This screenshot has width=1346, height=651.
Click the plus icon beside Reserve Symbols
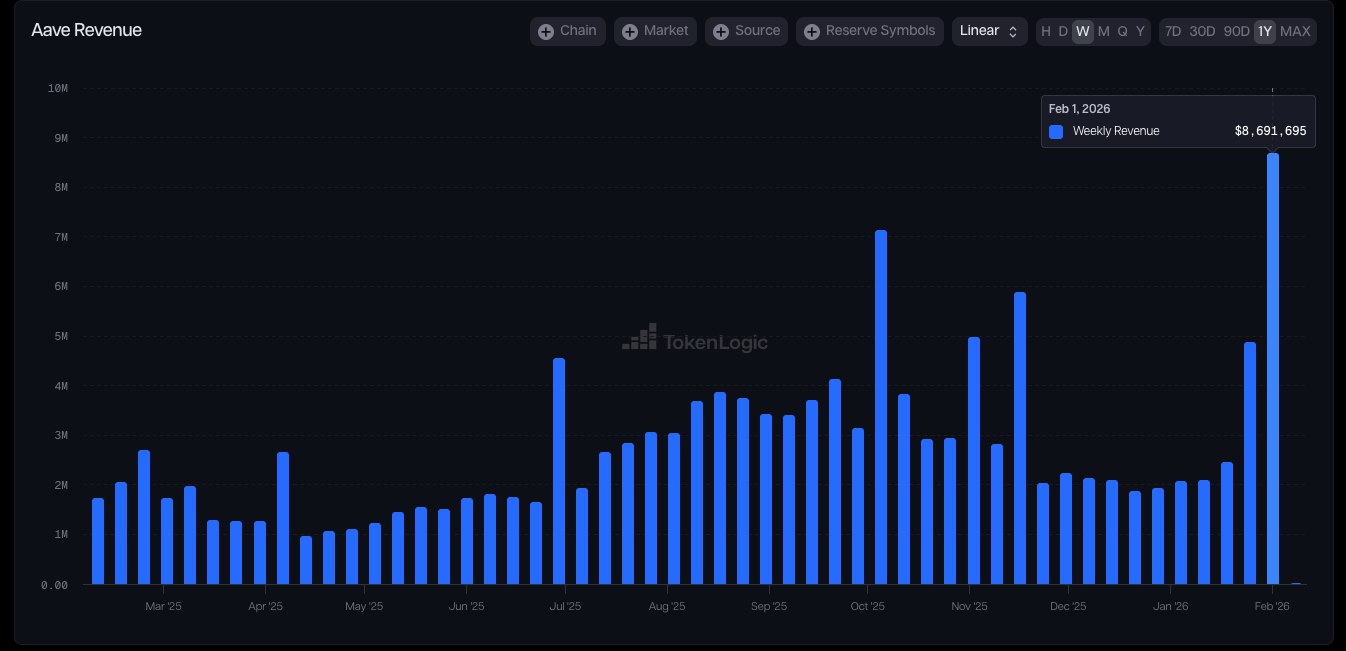(x=812, y=32)
